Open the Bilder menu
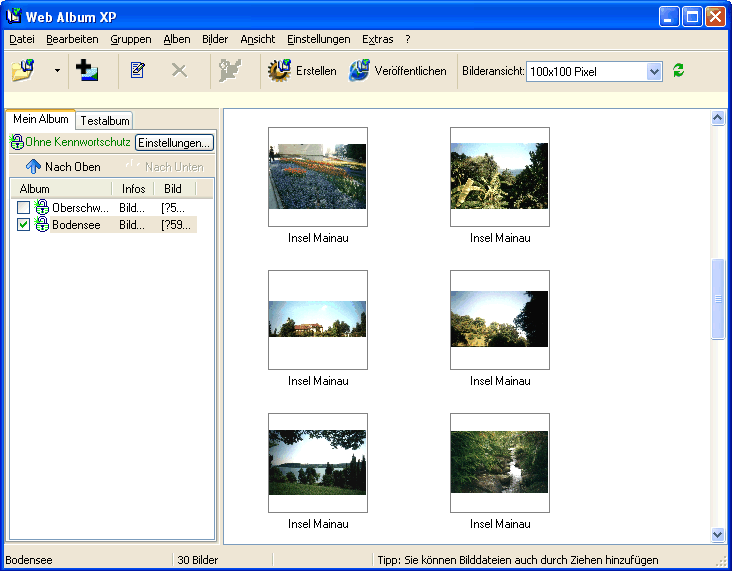This screenshot has width=732, height=571. (215, 39)
